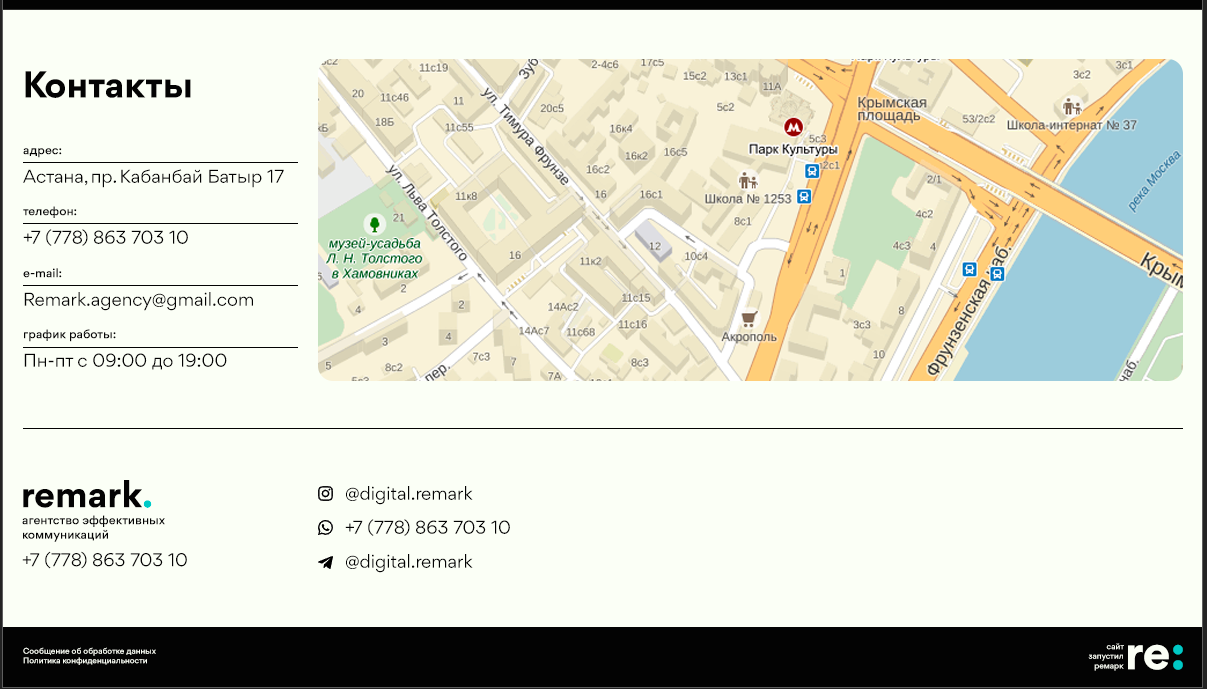Screen dimensions: 1207x689
Task: Open the @digital.remark Instagram link
Action: click(408, 494)
